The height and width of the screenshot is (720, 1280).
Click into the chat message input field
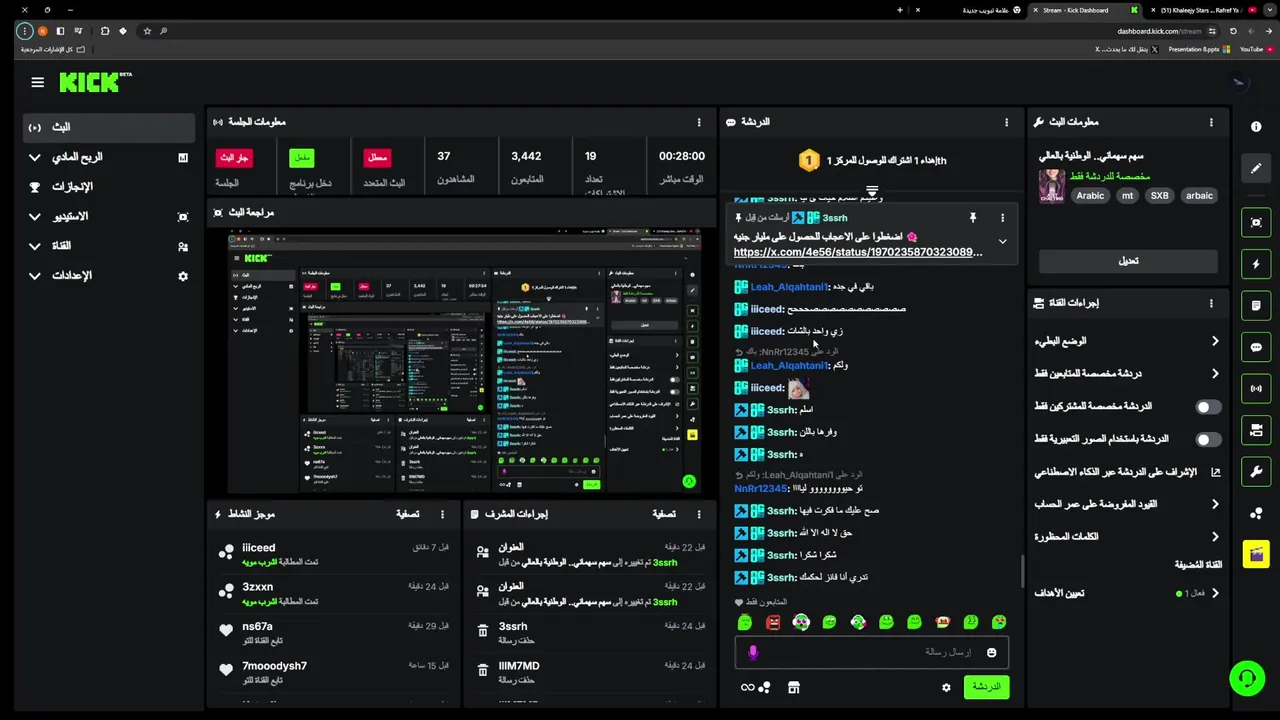tap(870, 652)
